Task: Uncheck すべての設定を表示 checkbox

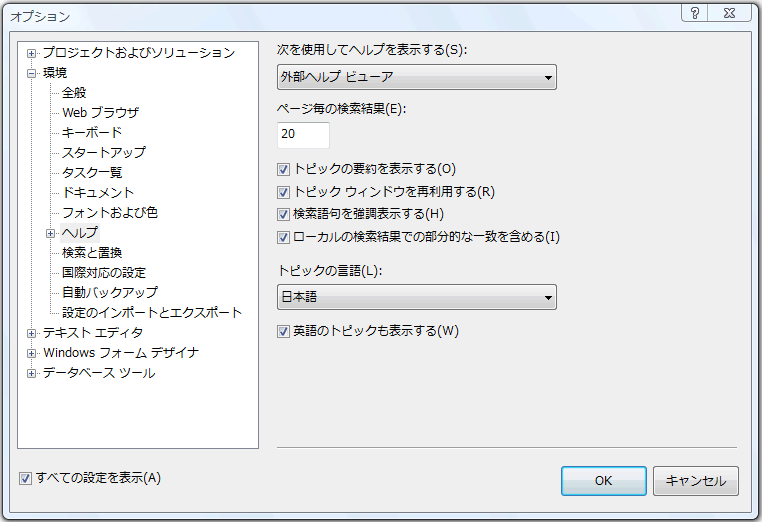Action: click(26, 479)
